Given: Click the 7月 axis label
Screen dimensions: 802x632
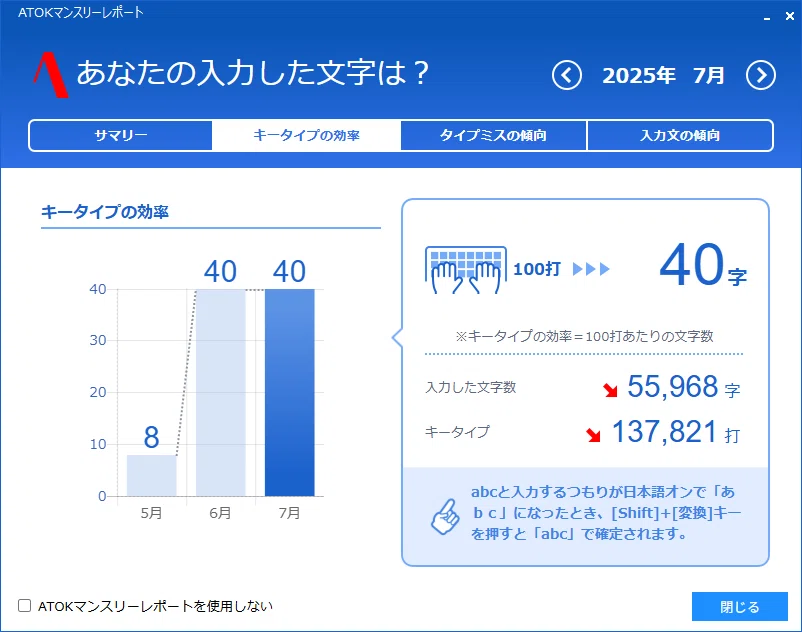Looking at the screenshot, I should tap(289, 513).
